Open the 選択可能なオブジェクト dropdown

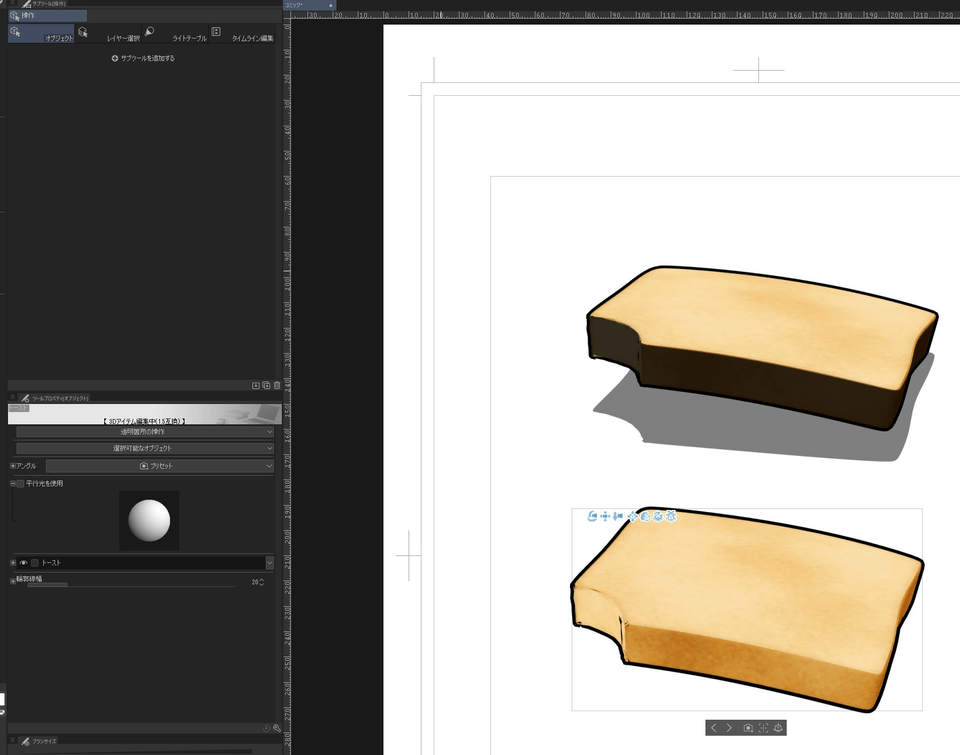(x=144, y=448)
